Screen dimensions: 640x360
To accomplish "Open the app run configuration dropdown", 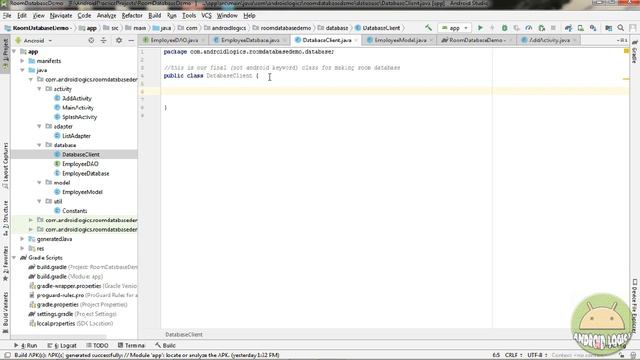I will 455,28.
